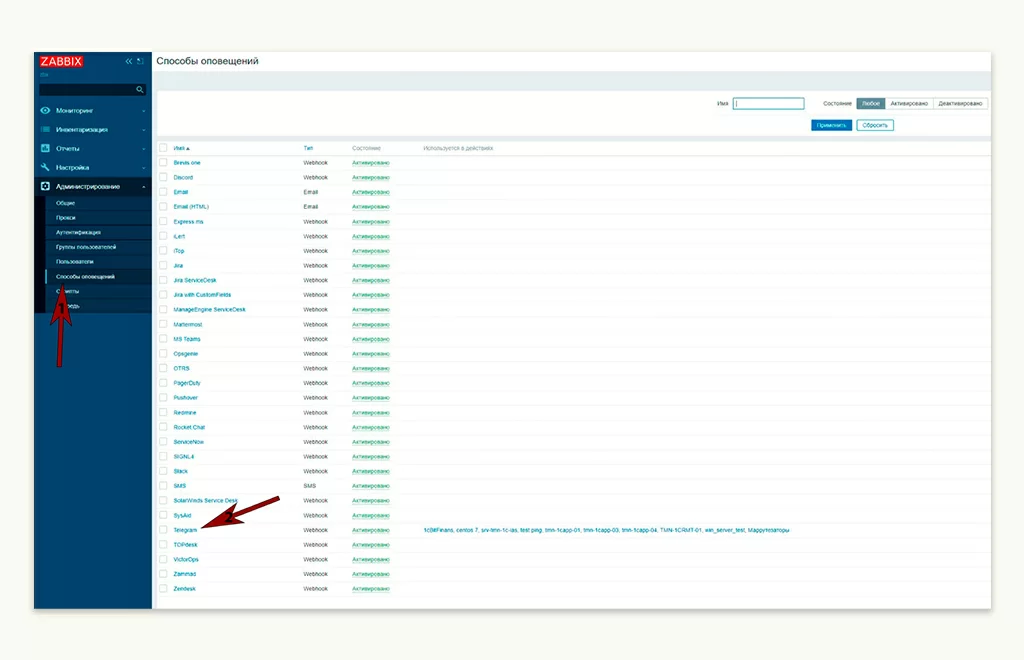Viewport: 1024px width, 660px height.
Task: Collapse the Администрирование section chevron
Action: click(x=143, y=187)
